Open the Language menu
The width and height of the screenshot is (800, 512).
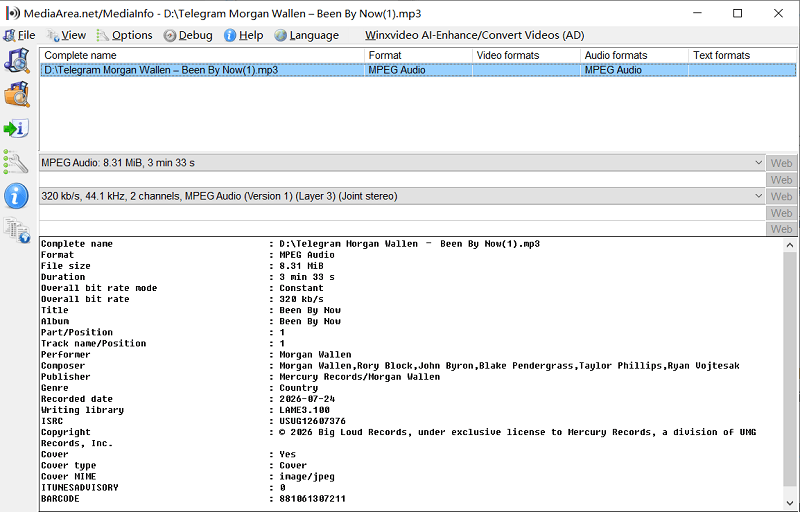coord(307,35)
